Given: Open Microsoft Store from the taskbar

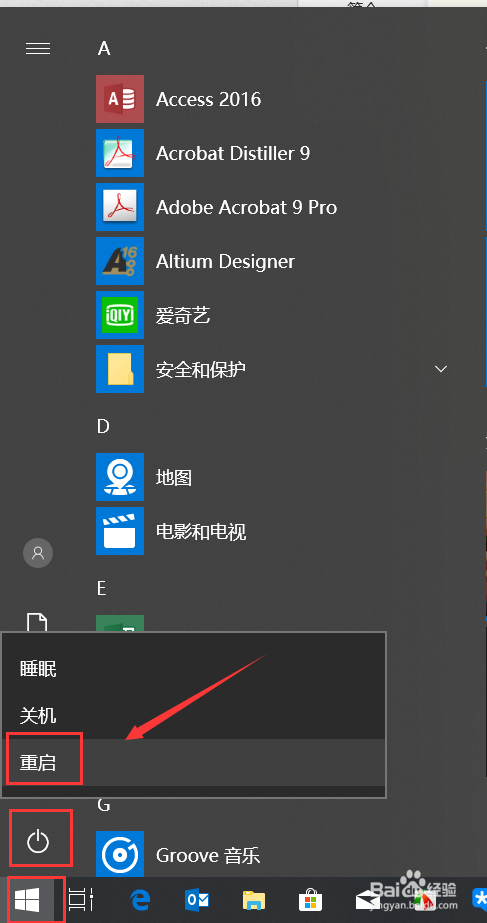Looking at the screenshot, I should [310, 900].
